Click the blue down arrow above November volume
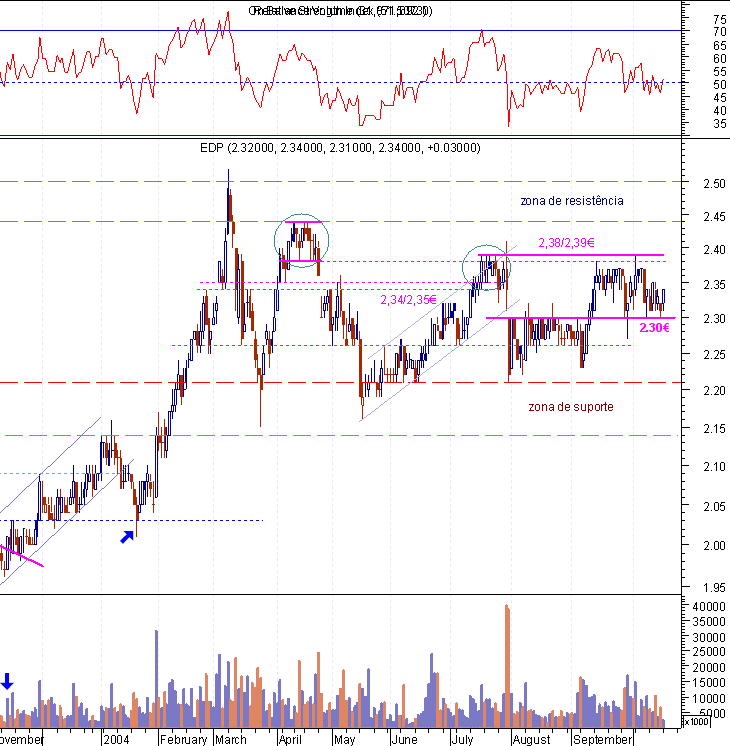The width and height of the screenshot is (730, 746). 7,681
